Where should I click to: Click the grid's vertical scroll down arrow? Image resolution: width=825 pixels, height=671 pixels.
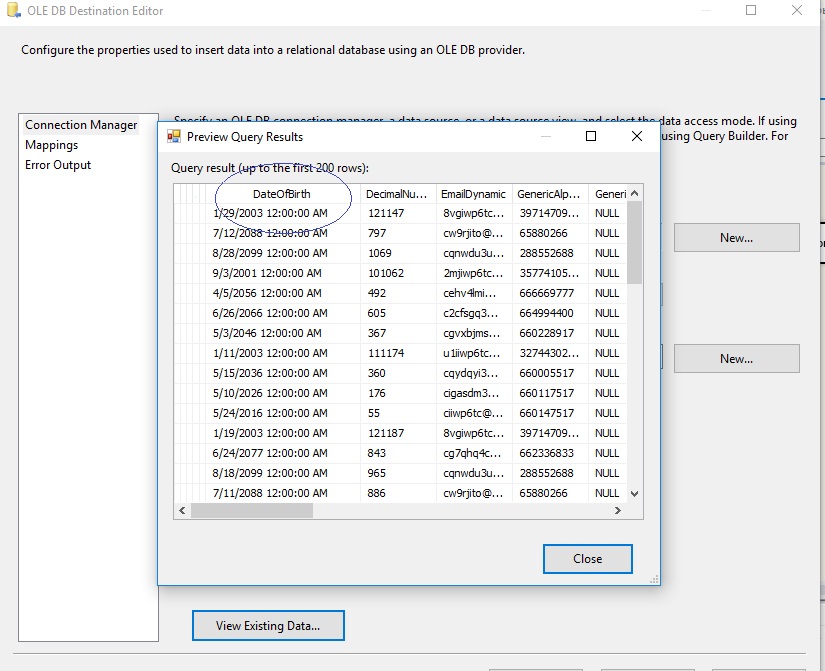[635, 494]
